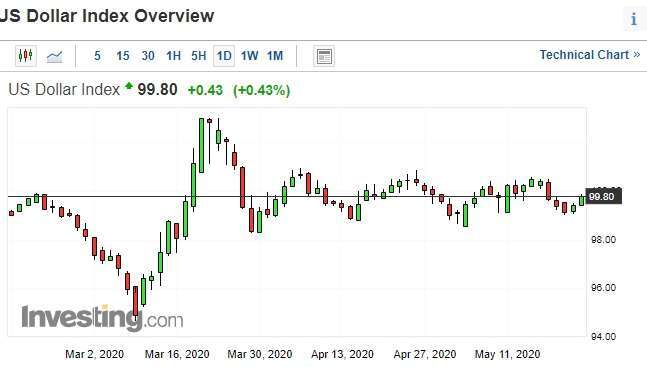Click the green up-arrow beside US Dollar Index
Viewport: 647px width, 367px height.
click(129, 85)
